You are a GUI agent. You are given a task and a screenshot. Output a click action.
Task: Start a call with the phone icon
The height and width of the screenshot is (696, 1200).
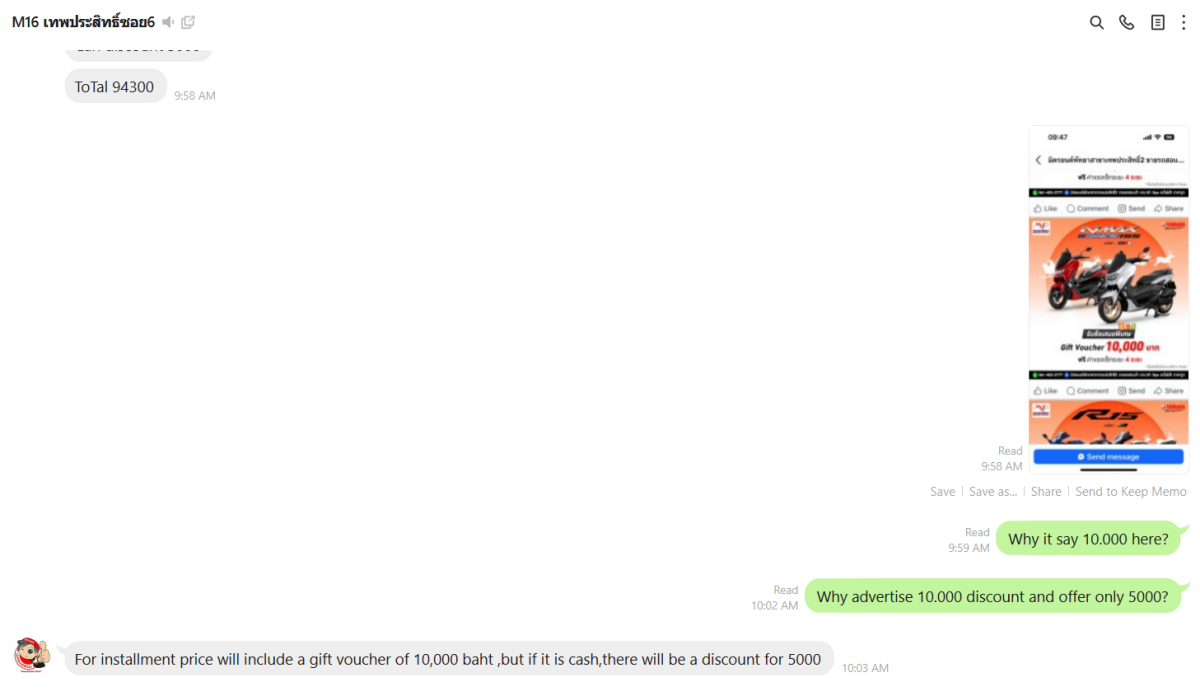coord(1127,22)
